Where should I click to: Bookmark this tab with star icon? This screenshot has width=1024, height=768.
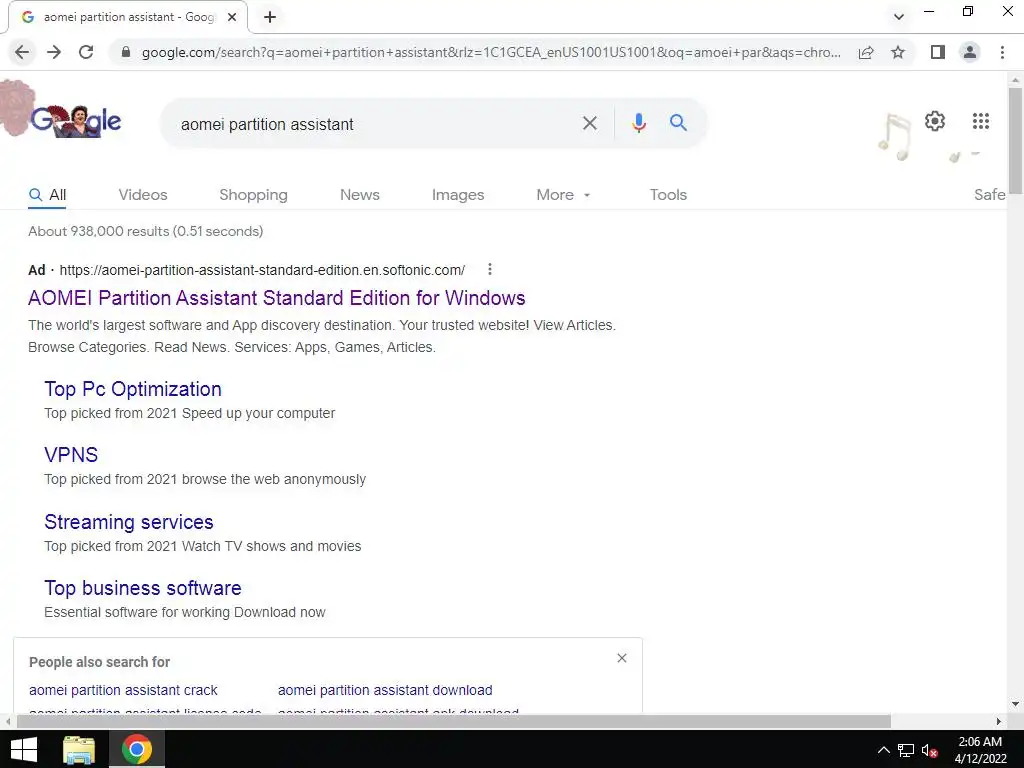click(x=898, y=52)
